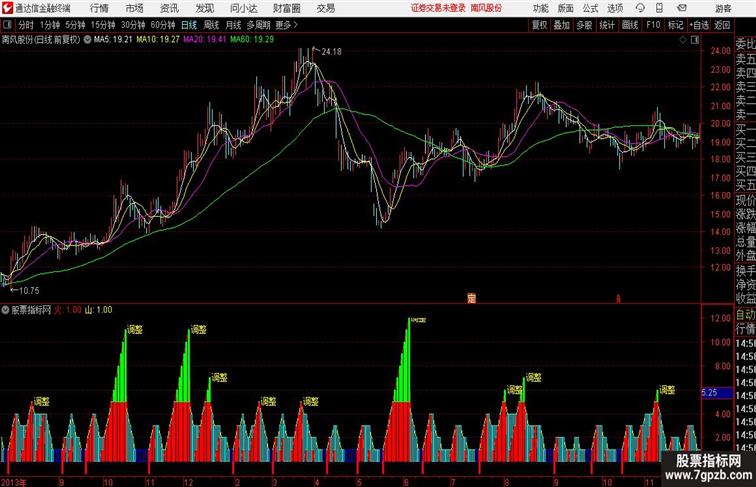Switch to the 周线 weekly tab
This screenshot has width=756, height=487.
pos(211,25)
